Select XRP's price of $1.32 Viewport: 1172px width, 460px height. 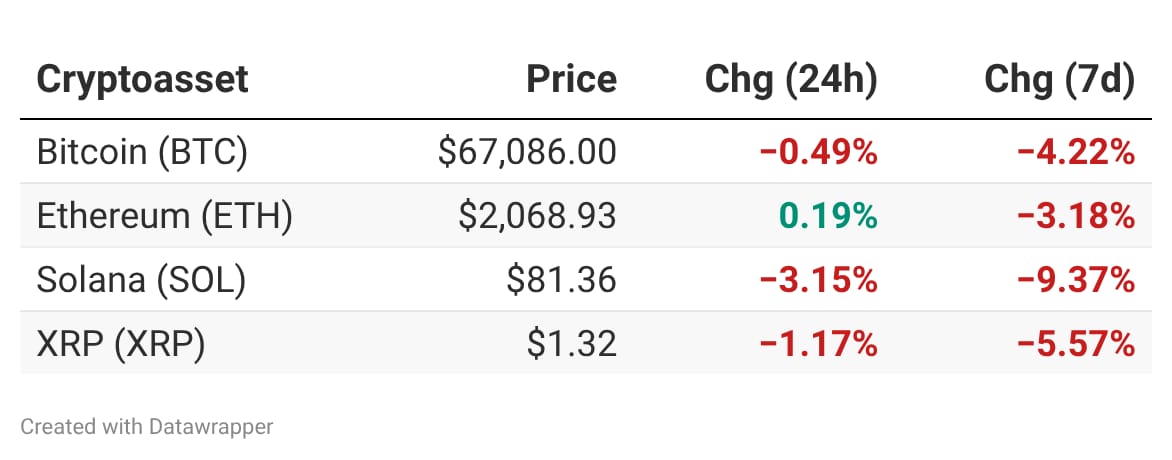[x=573, y=344]
